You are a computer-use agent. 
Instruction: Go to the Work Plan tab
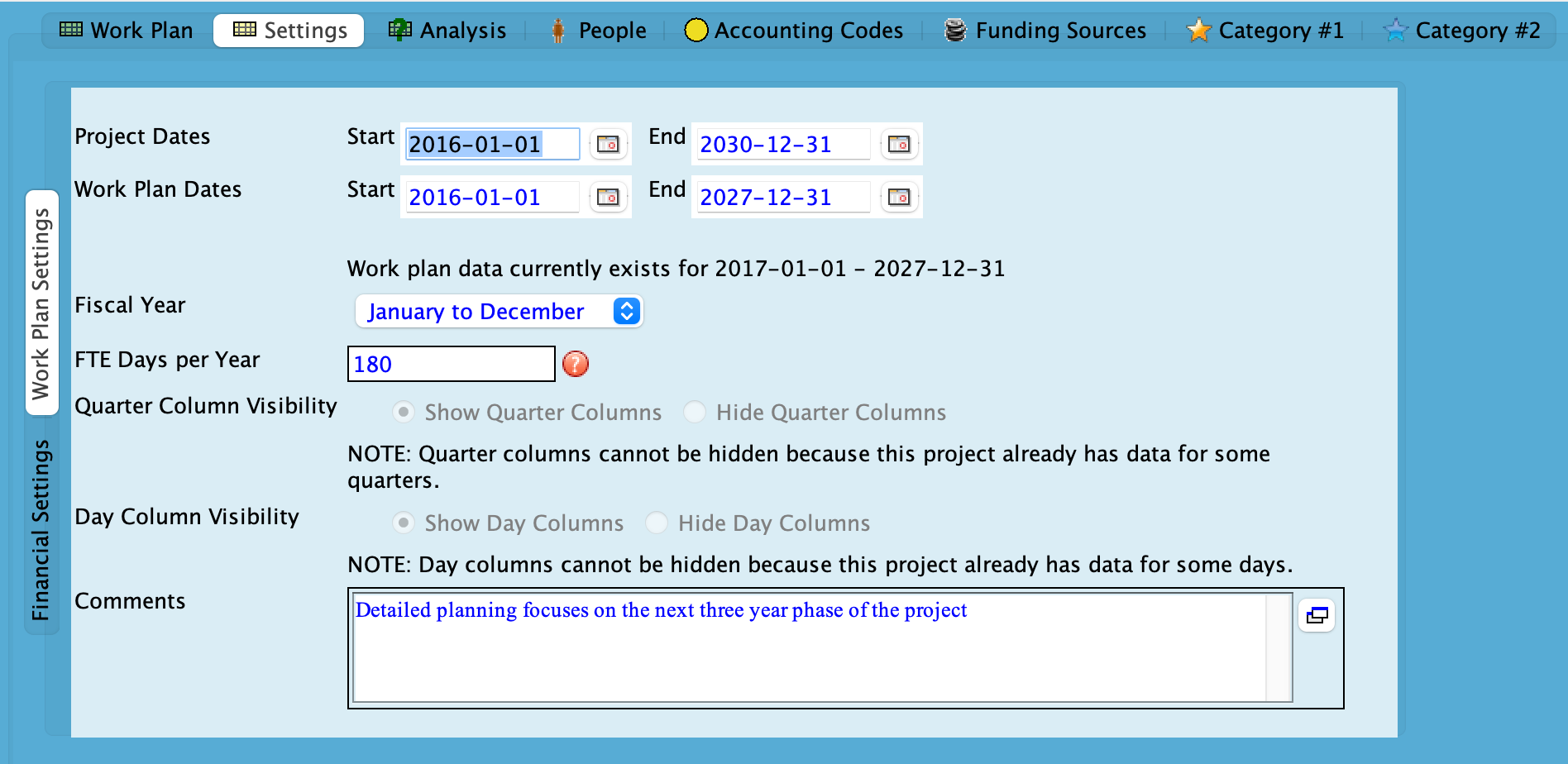point(127,31)
